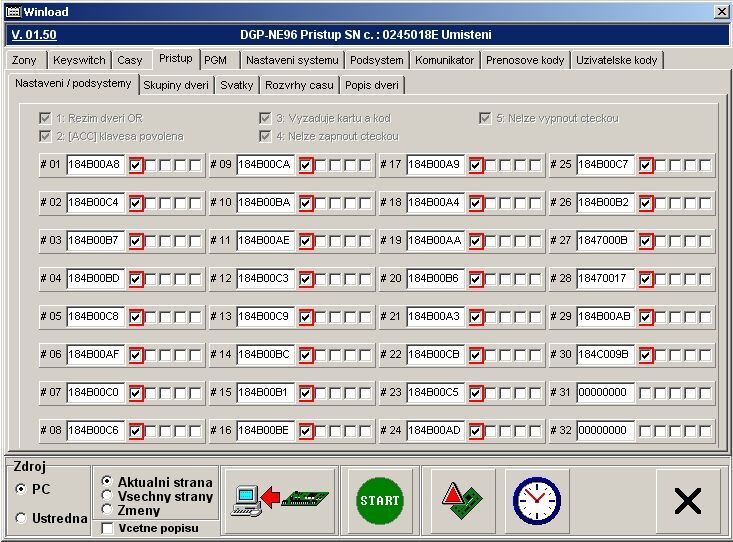Toggle first checkbox for door #01
Screen dimensions: 733x542
click(x=136, y=164)
